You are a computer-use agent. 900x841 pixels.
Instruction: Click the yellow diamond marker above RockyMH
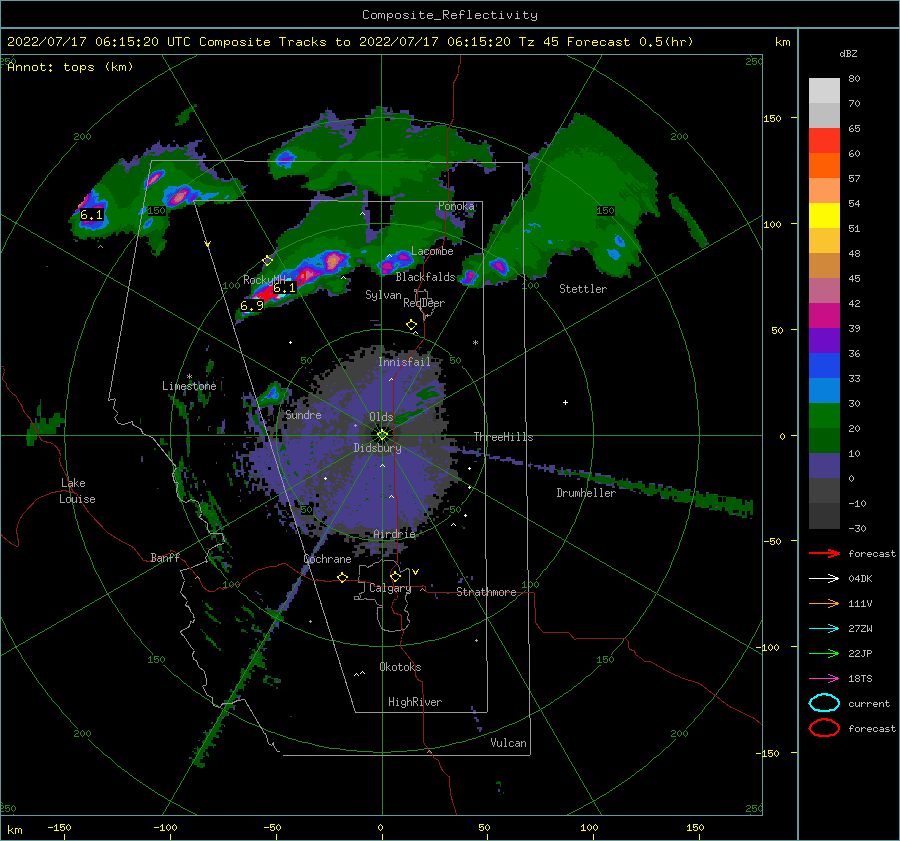[267, 261]
